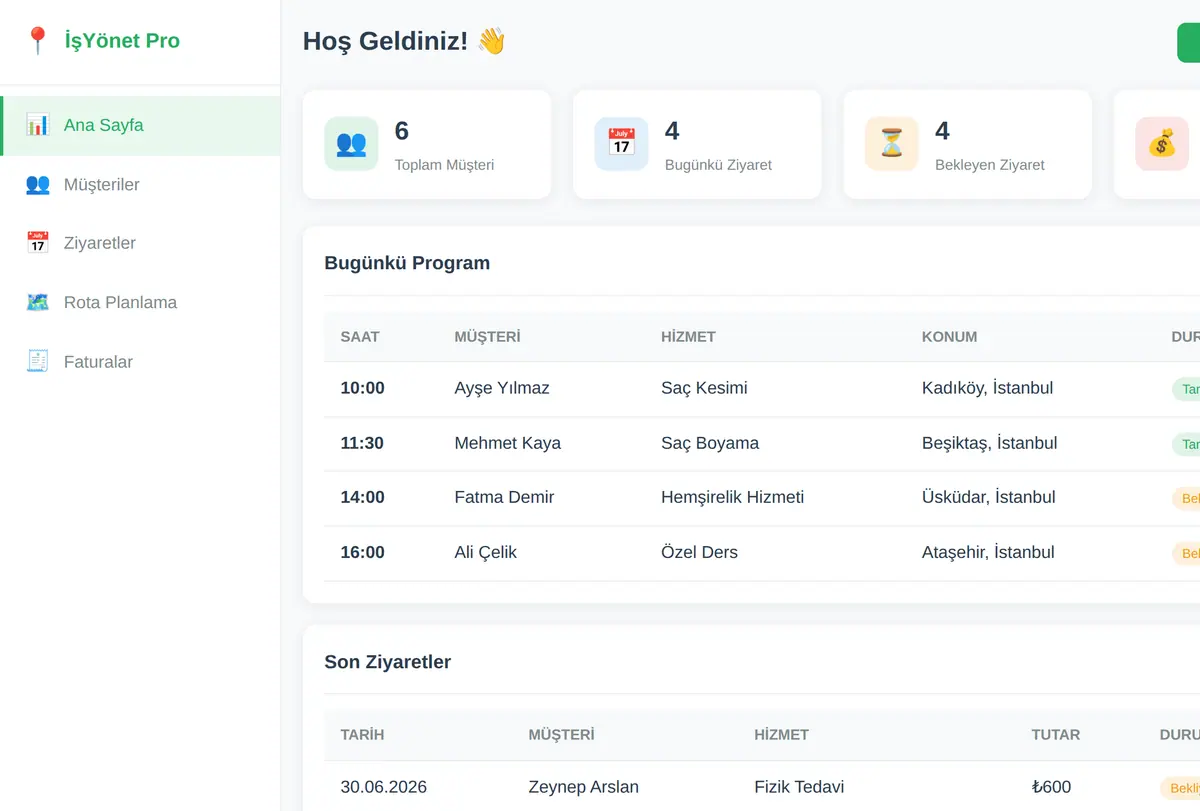Click the Özel Ders service cell

[x=699, y=552]
